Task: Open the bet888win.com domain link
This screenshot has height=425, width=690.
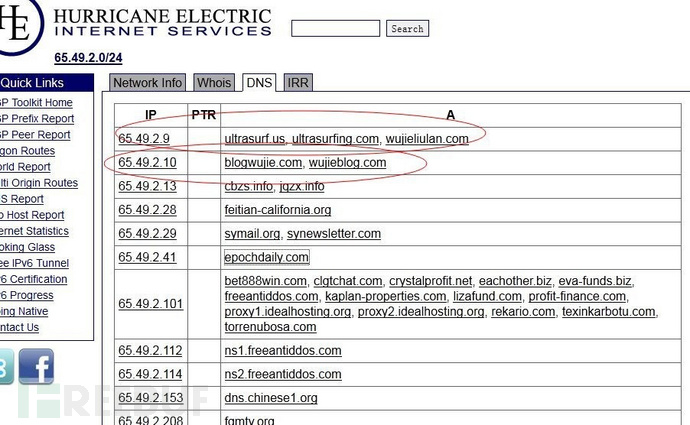Action: point(265,281)
